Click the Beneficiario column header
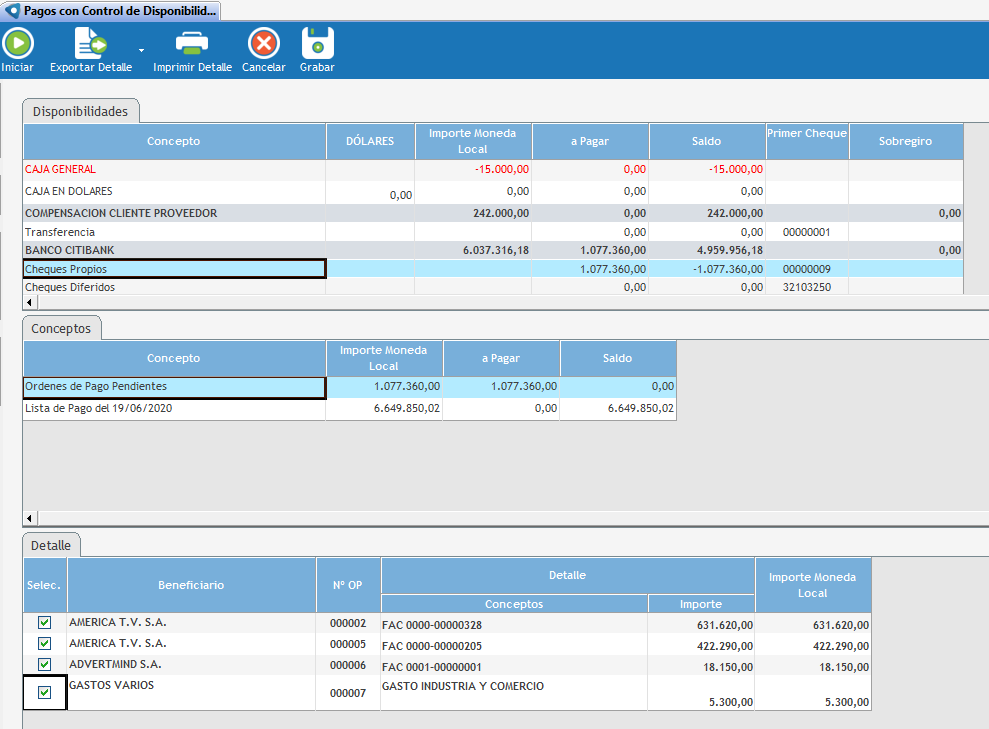Screen dimensions: 989x729 [191, 585]
